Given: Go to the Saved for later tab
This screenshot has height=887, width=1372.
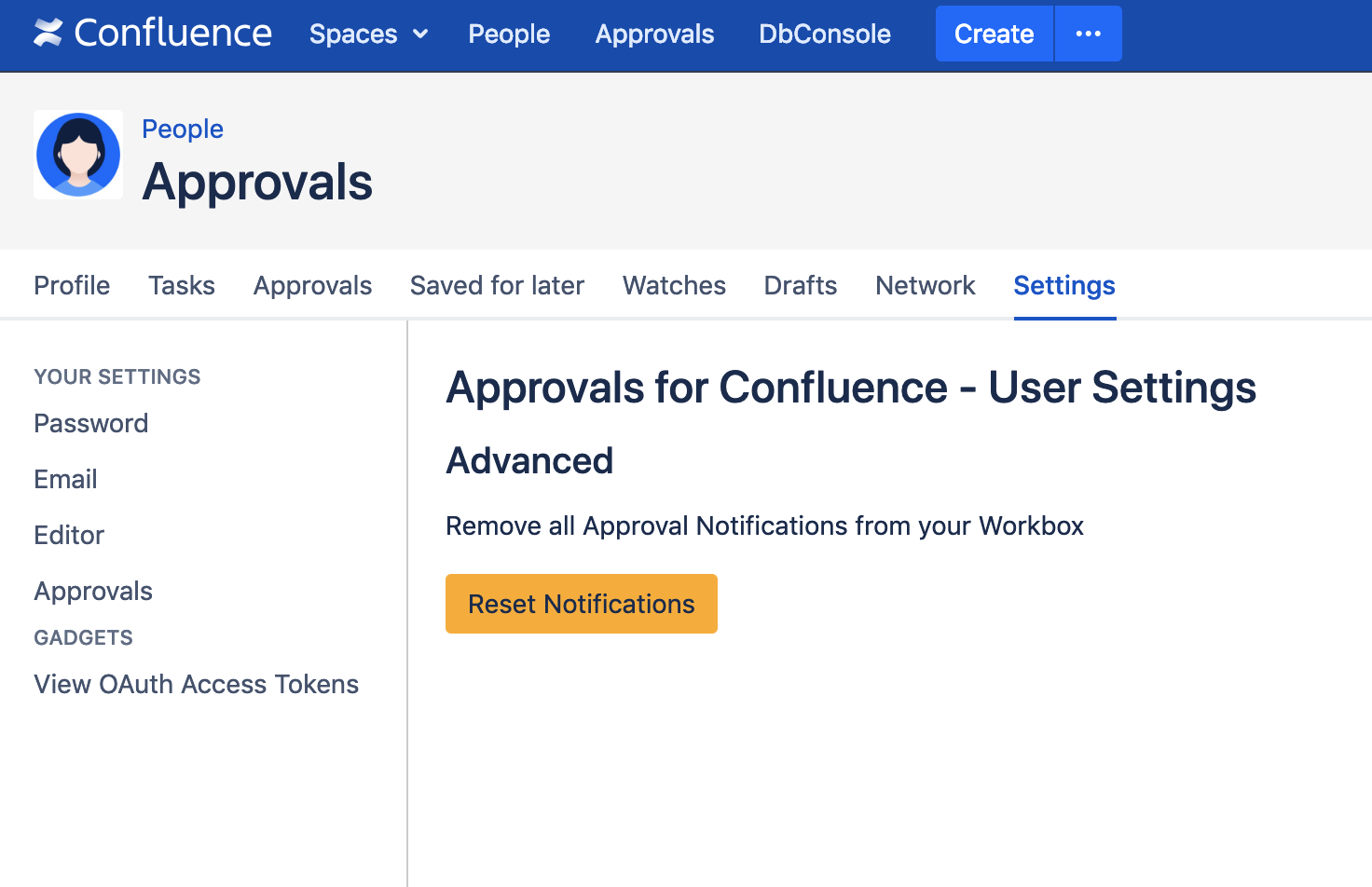Looking at the screenshot, I should coord(497,285).
